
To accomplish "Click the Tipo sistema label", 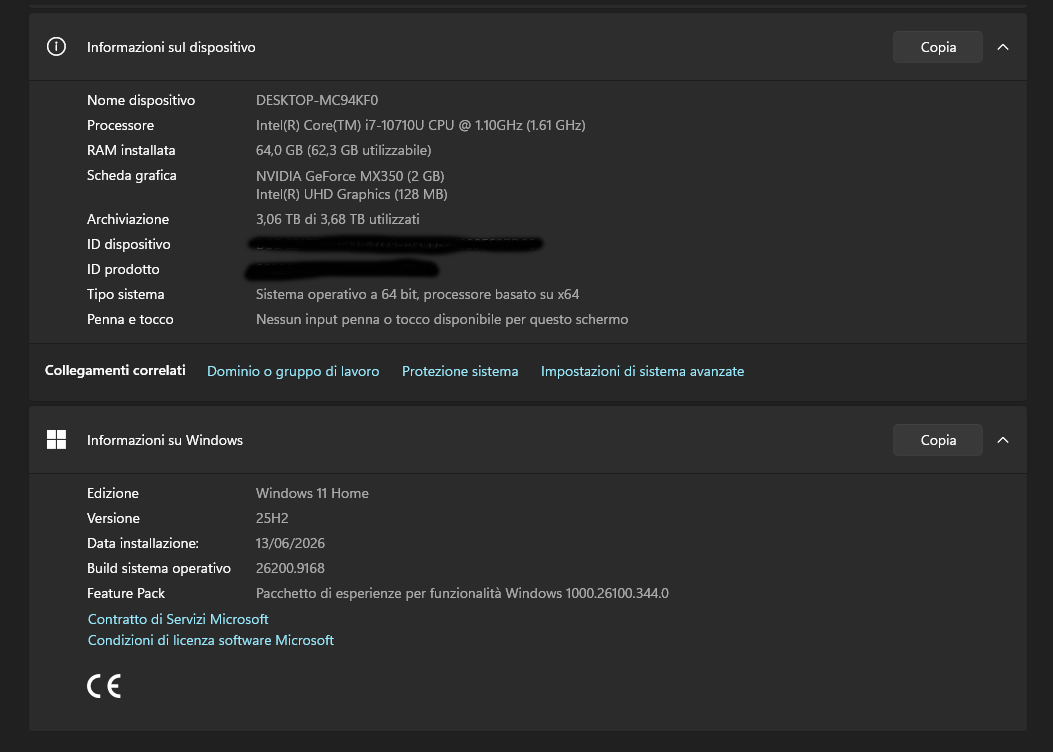I will pos(126,294).
